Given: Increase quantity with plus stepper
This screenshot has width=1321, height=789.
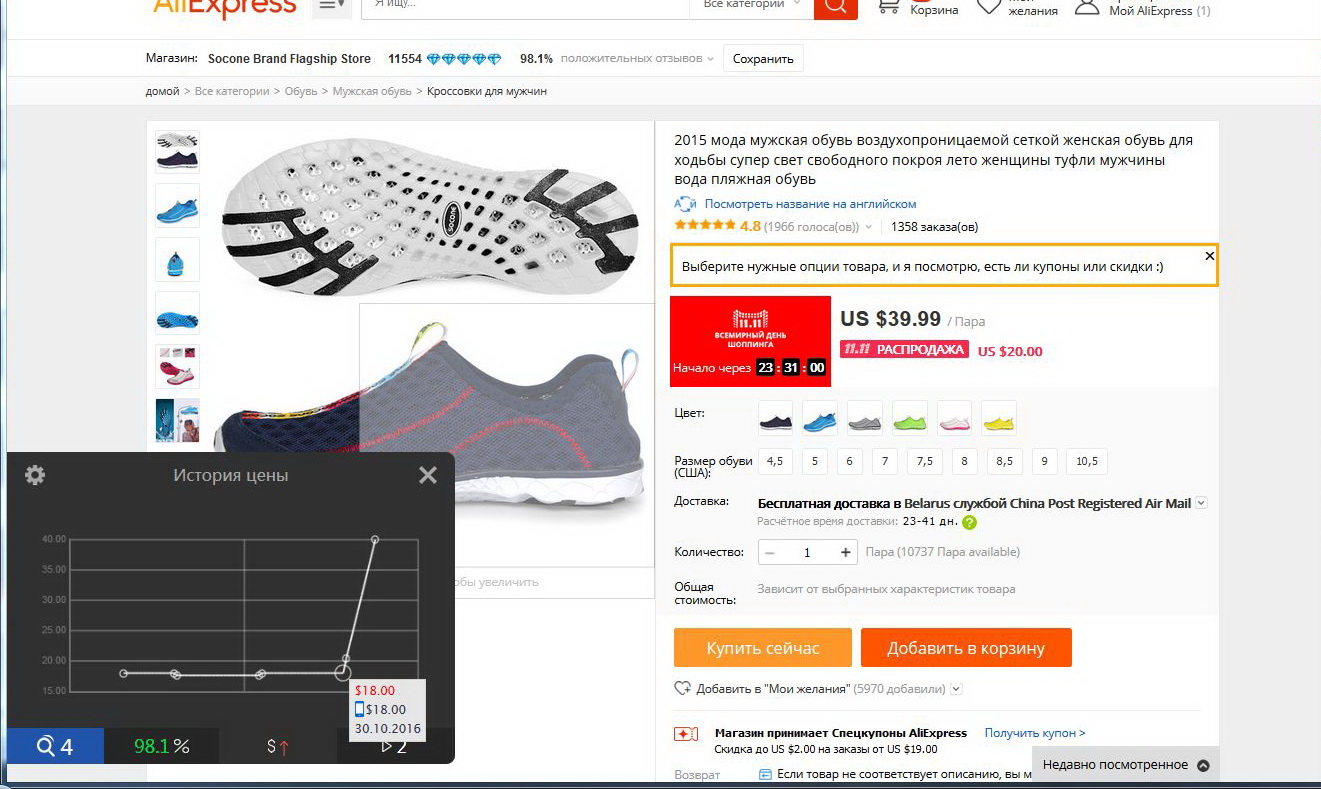Looking at the screenshot, I should point(846,552).
